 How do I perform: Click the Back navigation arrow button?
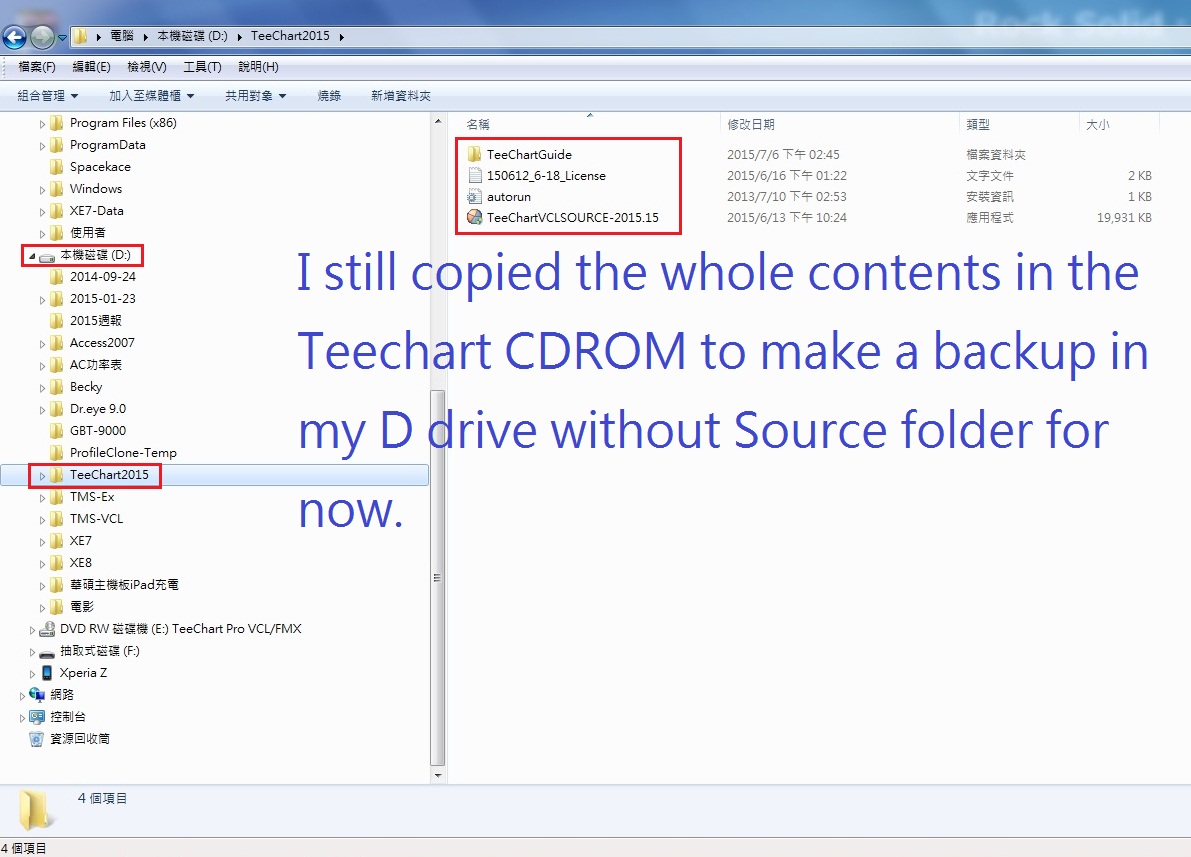[14, 36]
